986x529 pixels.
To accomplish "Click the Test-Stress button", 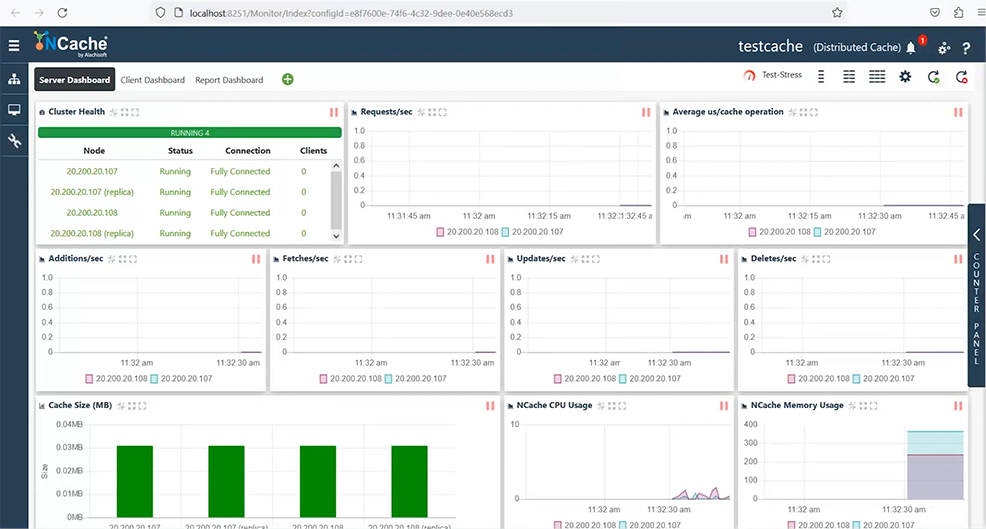I will point(773,75).
